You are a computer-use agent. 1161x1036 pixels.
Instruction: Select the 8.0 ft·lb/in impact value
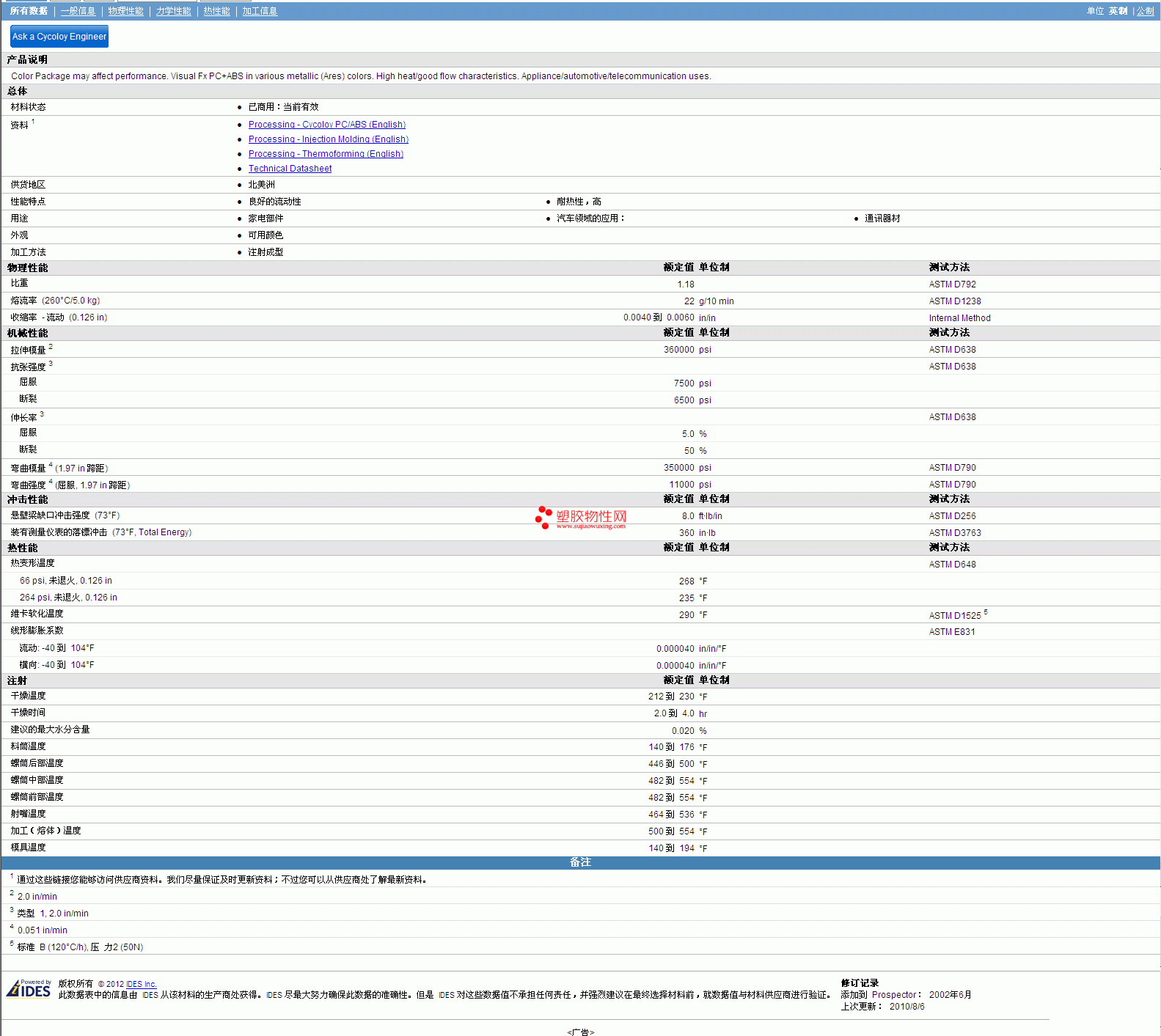click(x=702, y=516)
